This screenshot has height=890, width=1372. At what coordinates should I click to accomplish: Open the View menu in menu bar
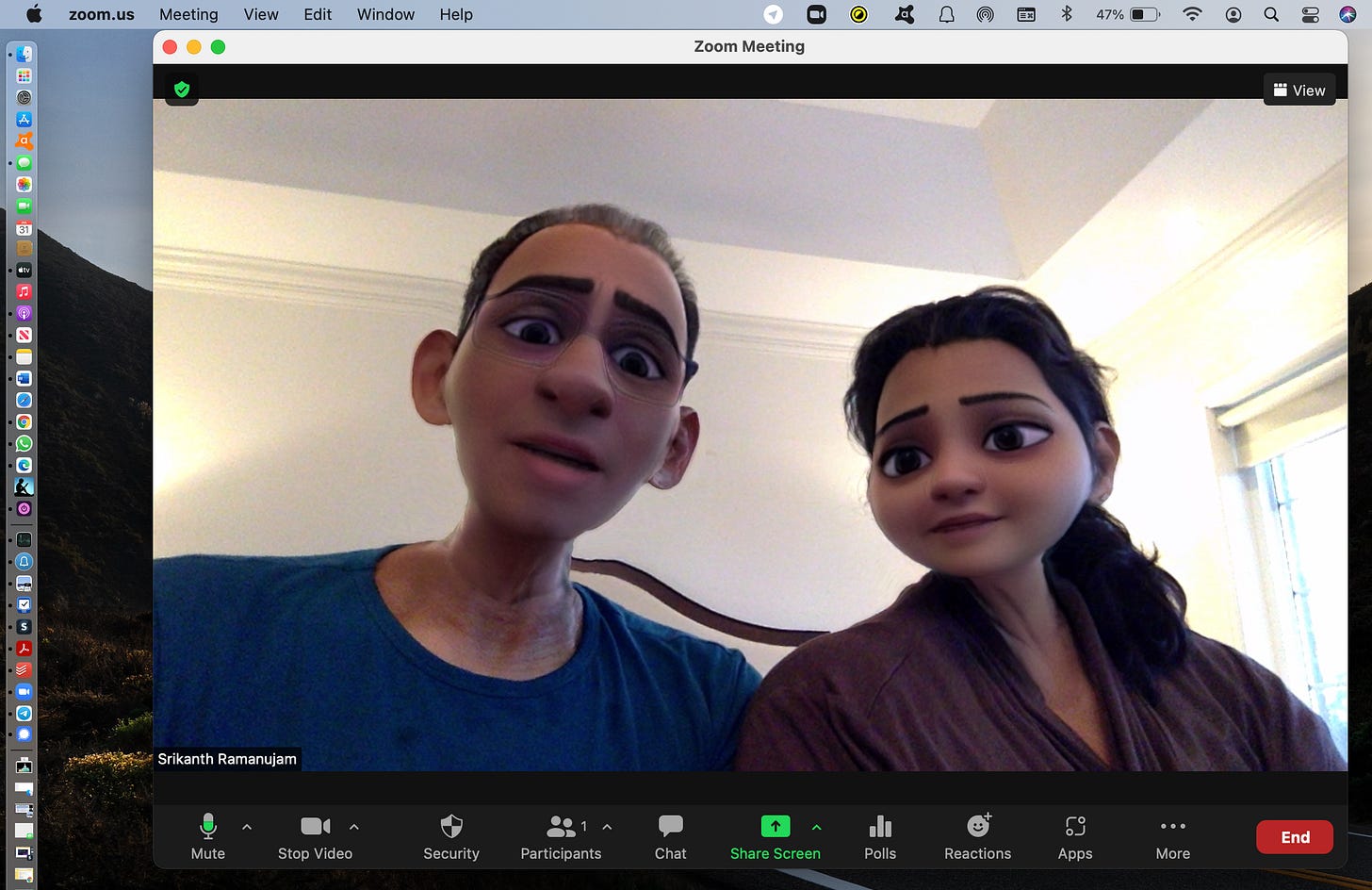point(261,14)
